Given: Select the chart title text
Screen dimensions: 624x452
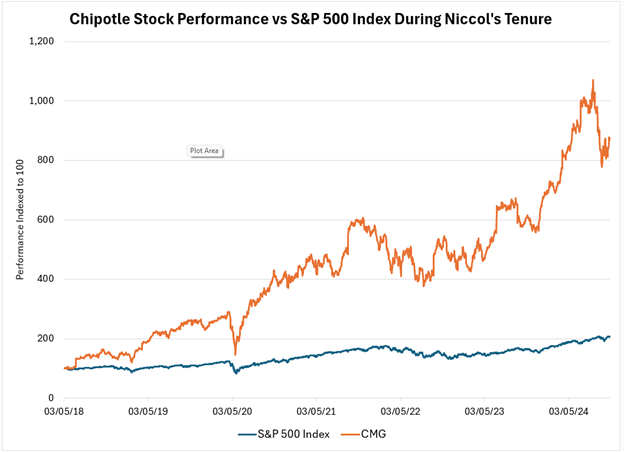Looking at the screenshot, I should pos(312,18).
